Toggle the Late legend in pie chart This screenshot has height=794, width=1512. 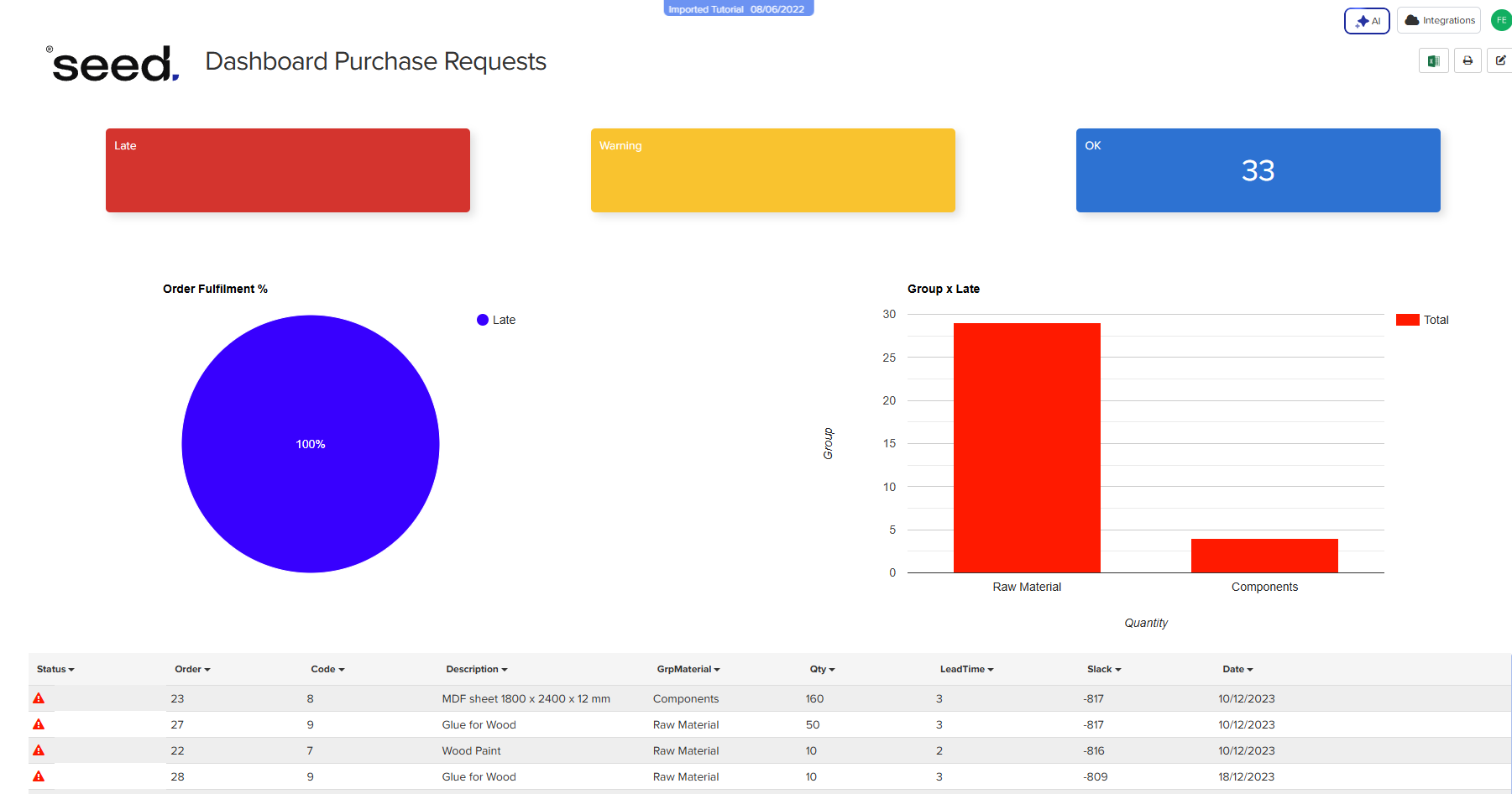[x=496, y=320]
